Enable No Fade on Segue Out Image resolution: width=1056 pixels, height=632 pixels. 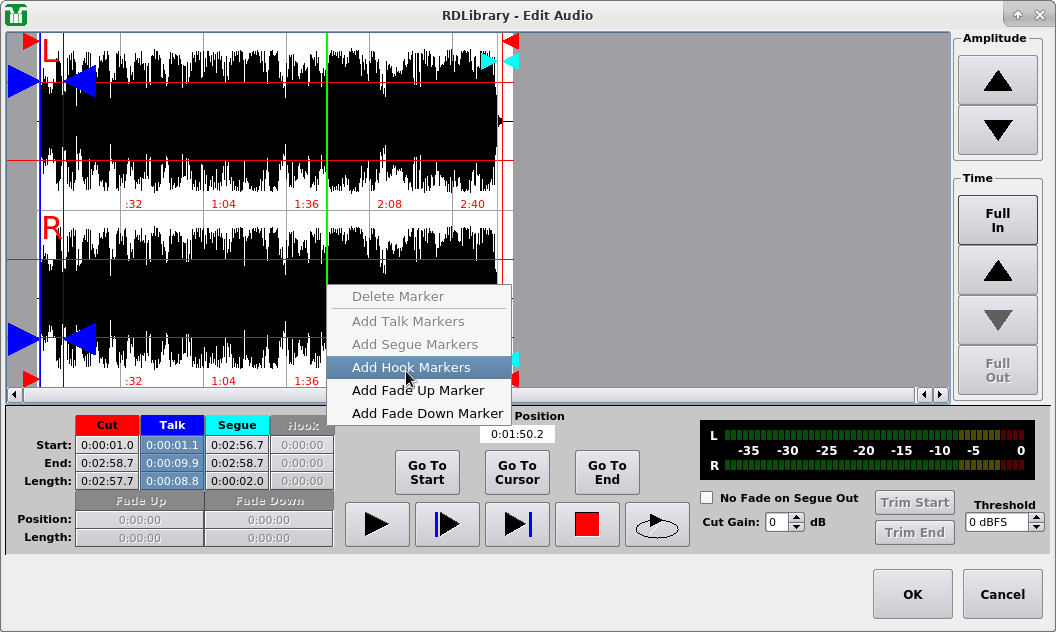[x=707, y=498]
